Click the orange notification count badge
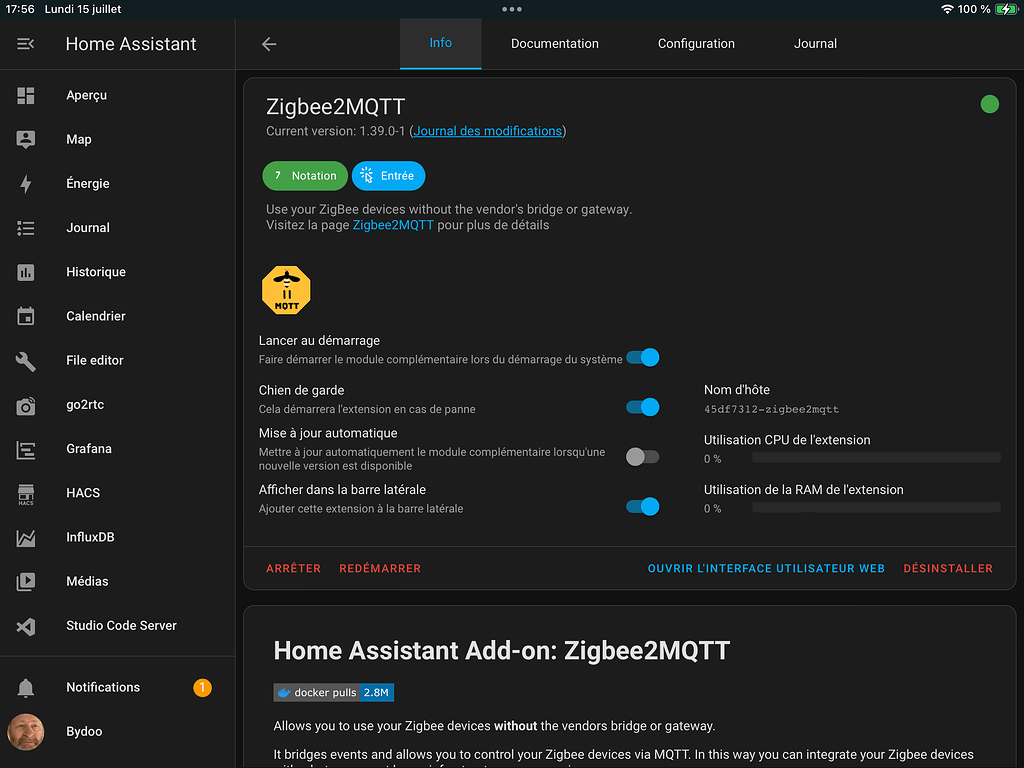The image size is (1024, 768). (202, 688)
